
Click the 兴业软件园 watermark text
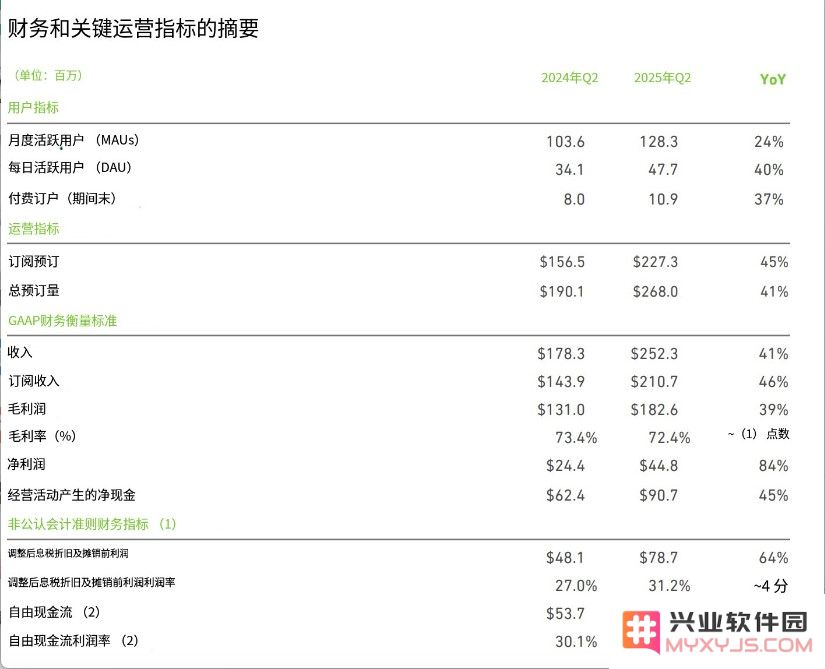[737, 621]
